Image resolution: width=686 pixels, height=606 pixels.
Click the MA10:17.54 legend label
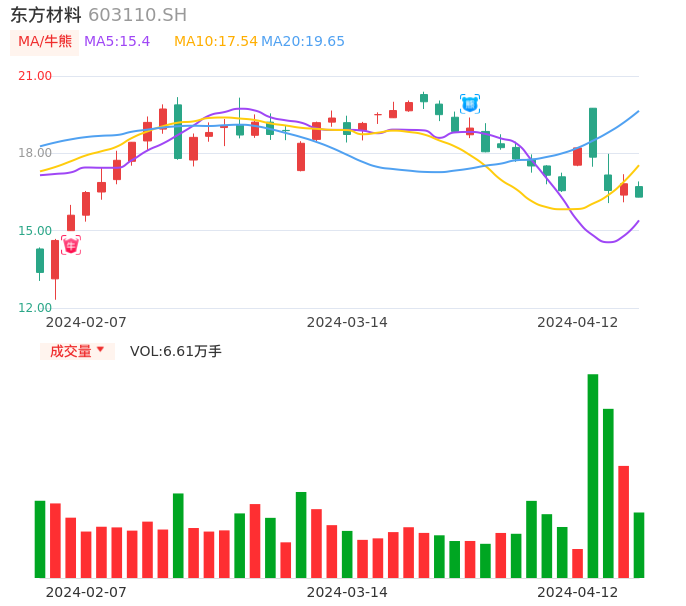pyautogui.click(x=216, y=42)
